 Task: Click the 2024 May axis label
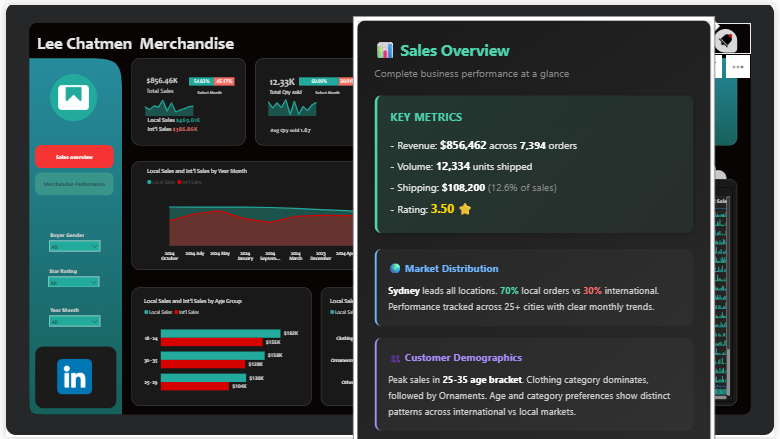pyautogui.click(x=219, y=254)
